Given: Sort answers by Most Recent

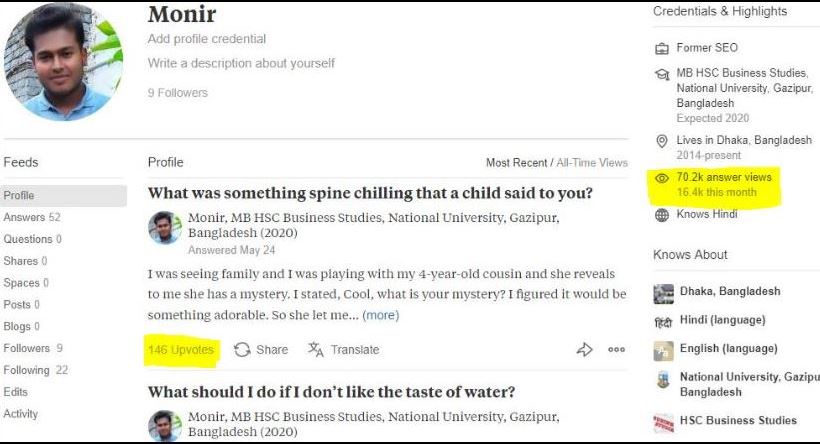Looking at the screenshot, I should [516, 163].
